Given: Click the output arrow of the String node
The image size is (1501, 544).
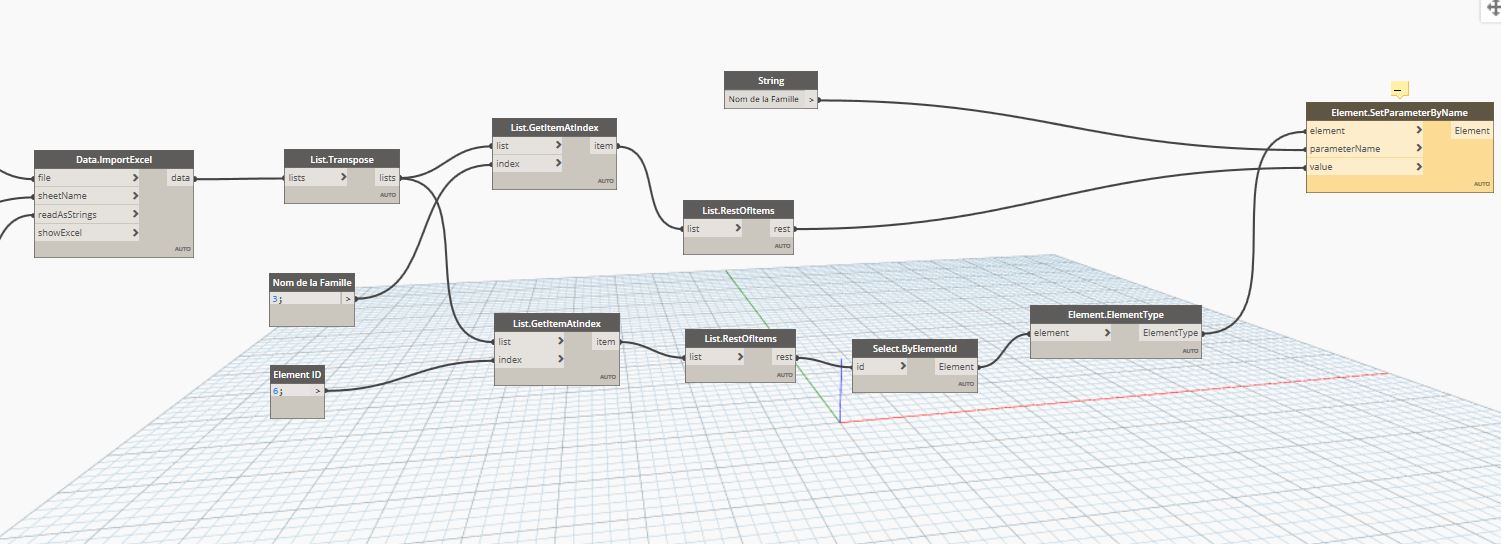Looking at the screenshot, I should tap(811, 99).
